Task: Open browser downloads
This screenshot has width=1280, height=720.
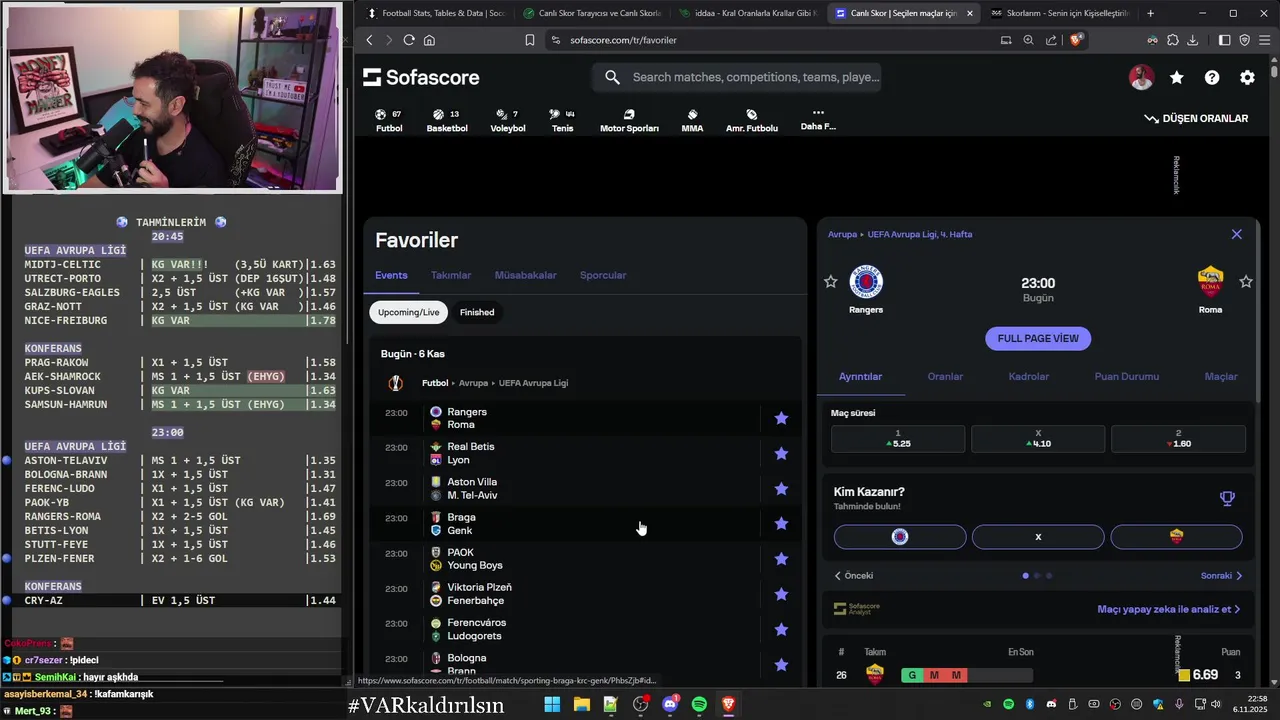Action: 1193,40
